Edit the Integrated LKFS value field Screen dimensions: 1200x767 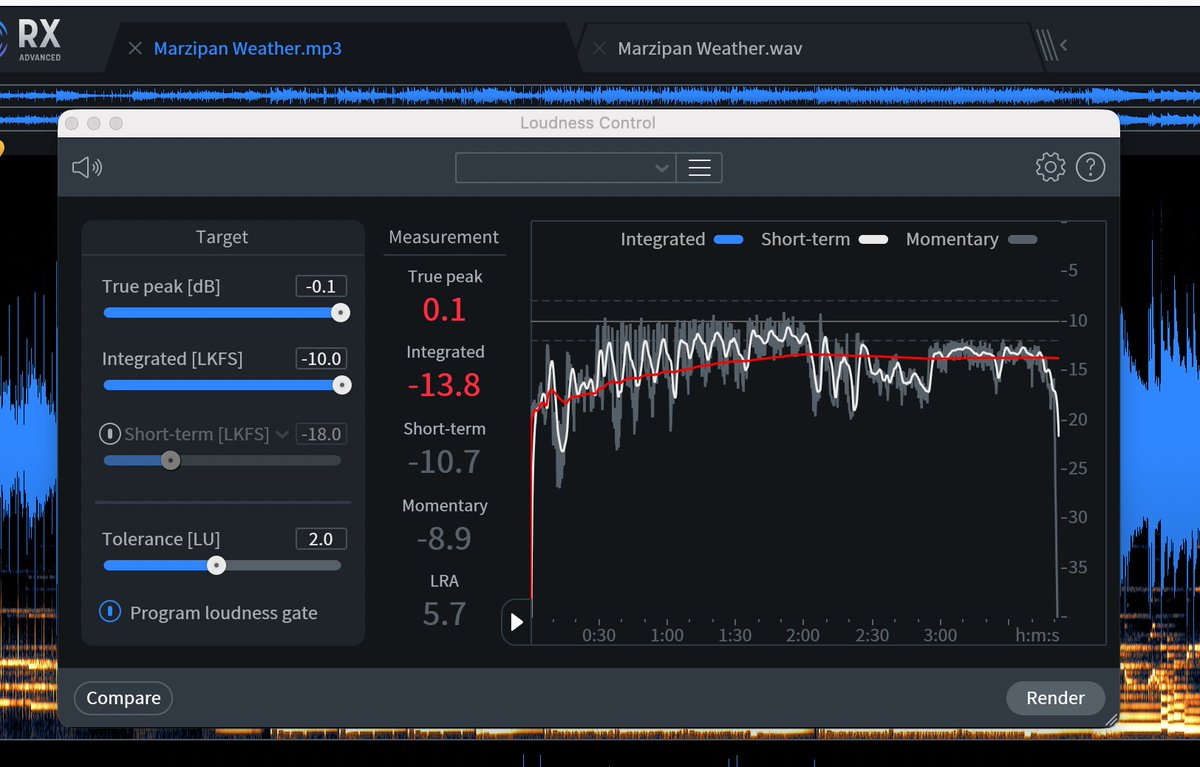pos(321,358)
